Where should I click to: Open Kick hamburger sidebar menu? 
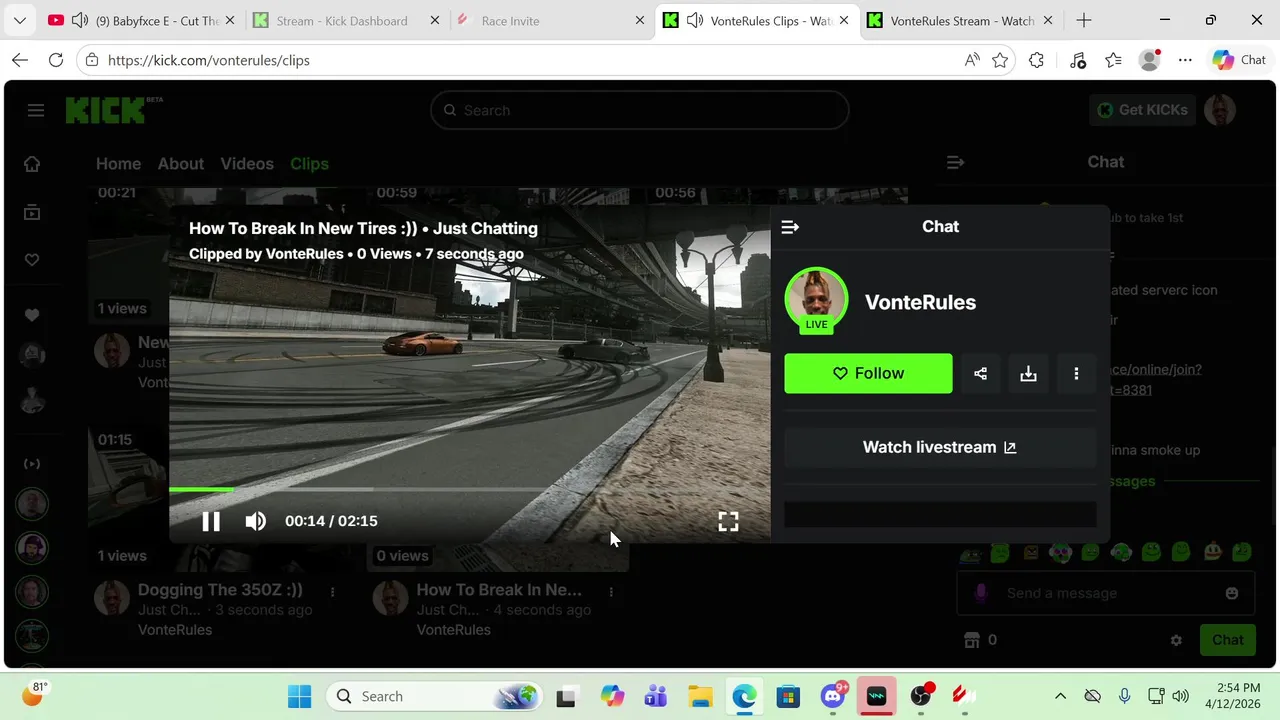coord(36,110)
